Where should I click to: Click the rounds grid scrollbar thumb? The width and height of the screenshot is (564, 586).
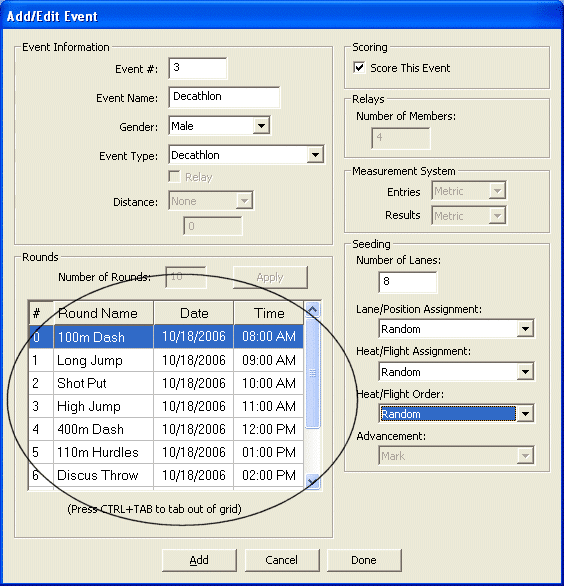coord(312,373)
